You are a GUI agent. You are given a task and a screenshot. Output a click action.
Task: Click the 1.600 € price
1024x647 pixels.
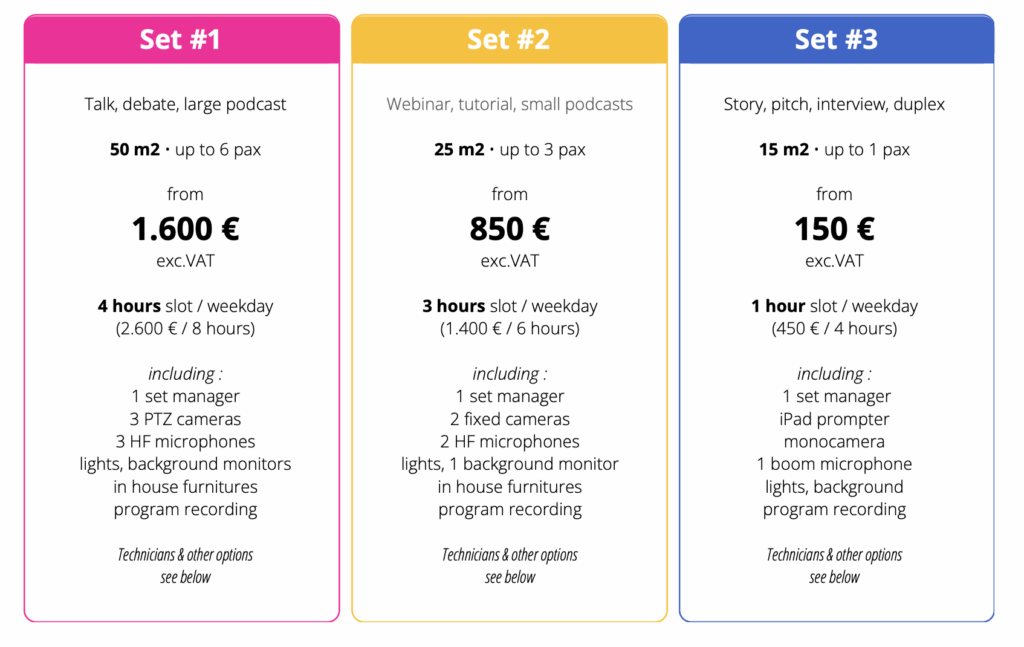pyautogui.click(x=185, y=229)
